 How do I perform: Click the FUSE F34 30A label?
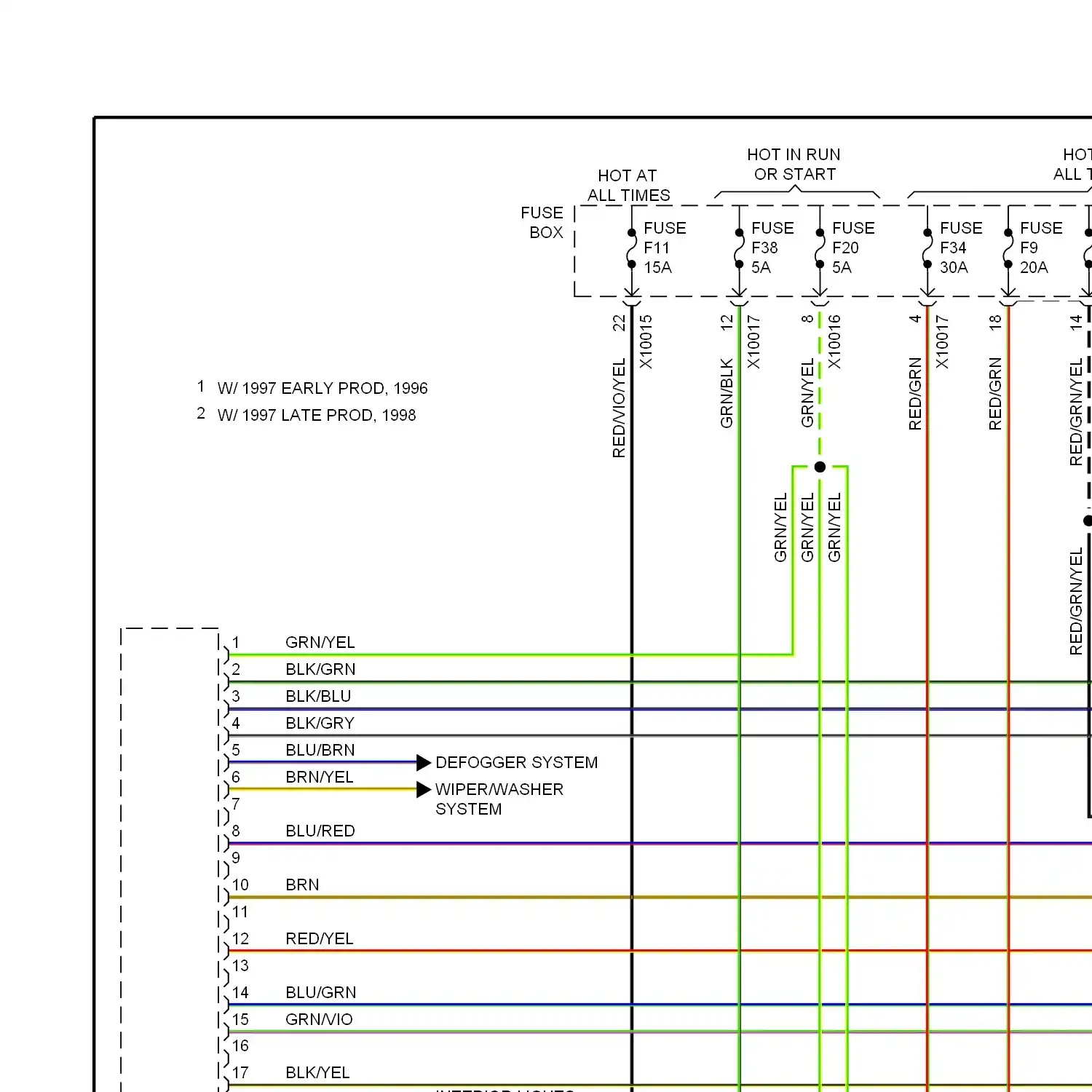(x=961, y=248)
